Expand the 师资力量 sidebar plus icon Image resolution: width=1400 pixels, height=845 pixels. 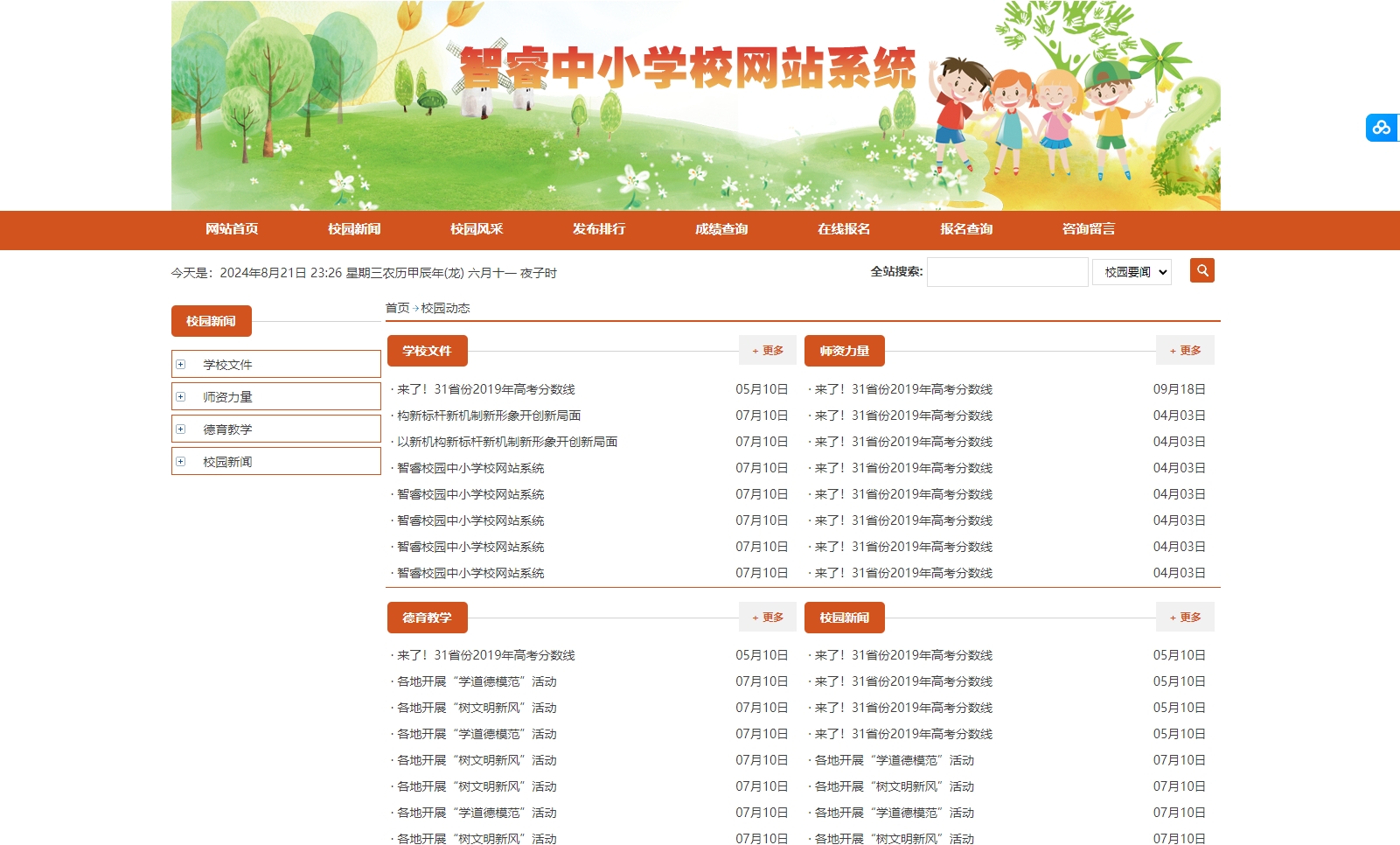[x=181, y=397]
